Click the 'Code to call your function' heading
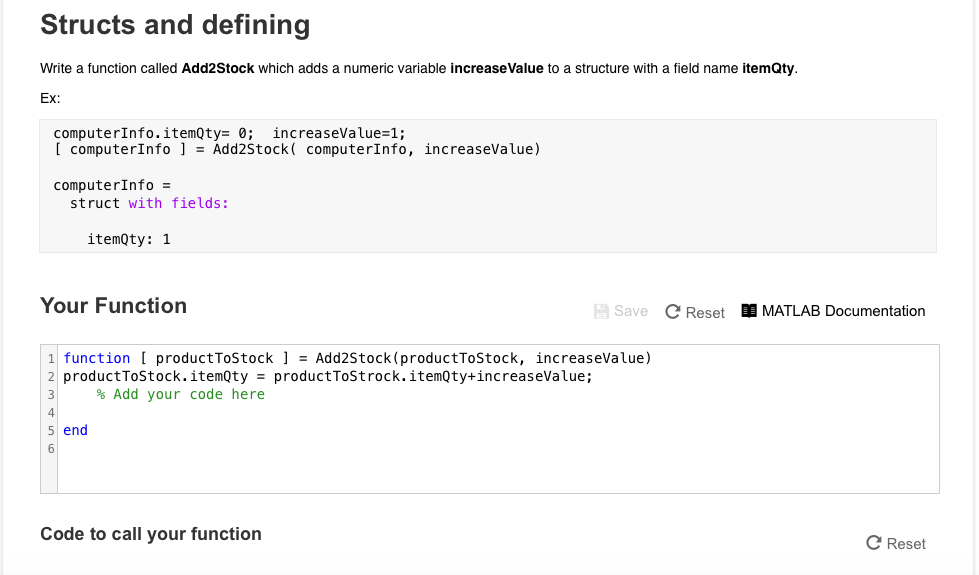The width and height of the screenshot is (979, 575). point(151,534)
